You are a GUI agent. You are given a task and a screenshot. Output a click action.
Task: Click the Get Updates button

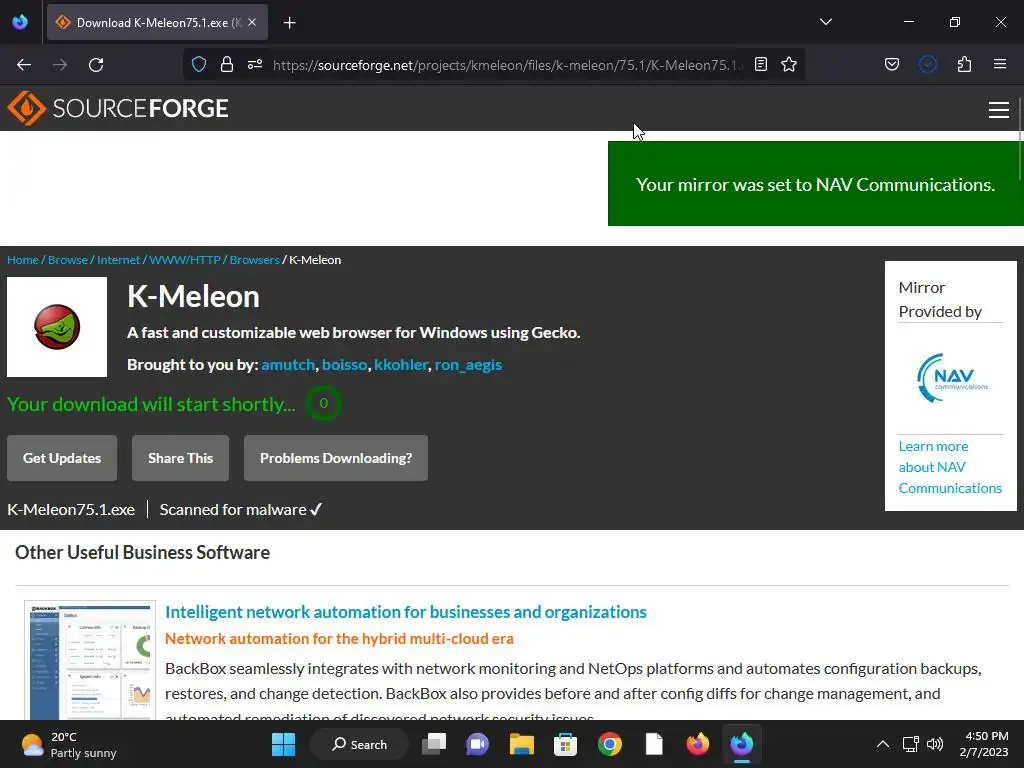point(62,458)
